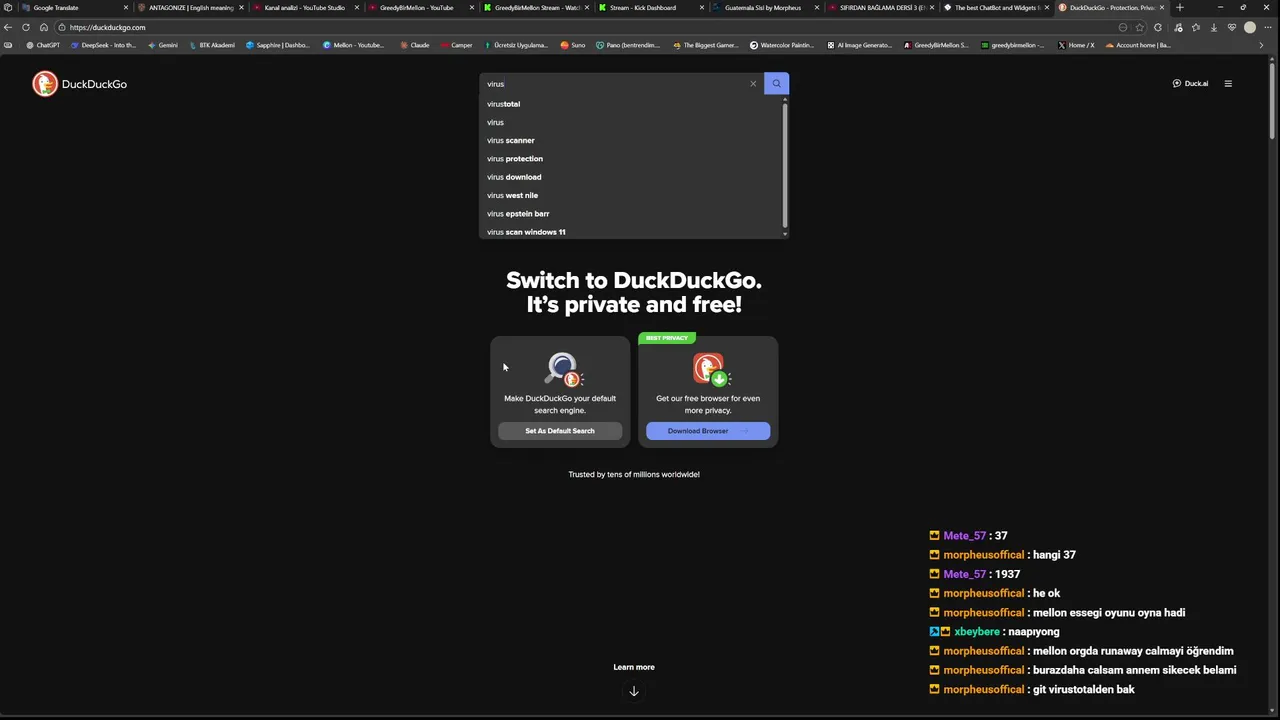Screen dimensions: 1280x720
Task: Open the downloads icon in toolbar
Action: 1214,27
